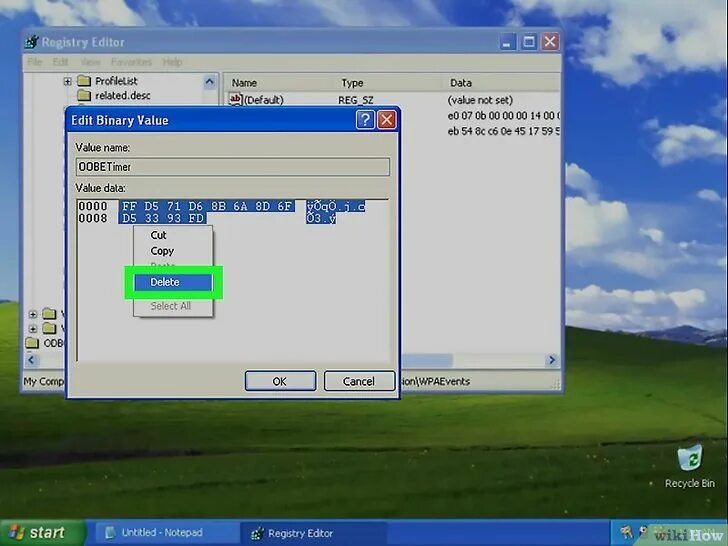Open the Start menu

[43, 533]
